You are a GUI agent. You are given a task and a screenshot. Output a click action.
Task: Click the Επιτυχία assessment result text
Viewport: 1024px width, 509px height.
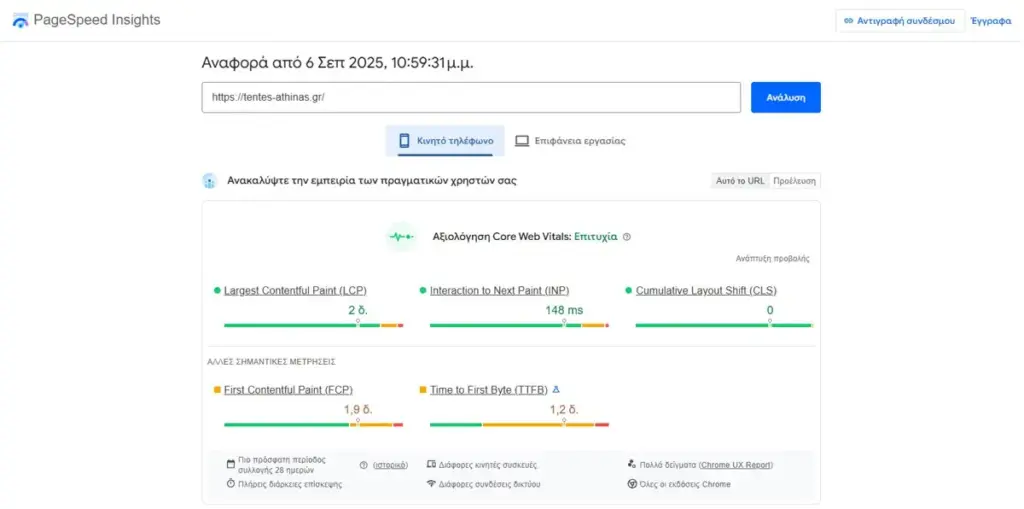(x=596, y=237)
